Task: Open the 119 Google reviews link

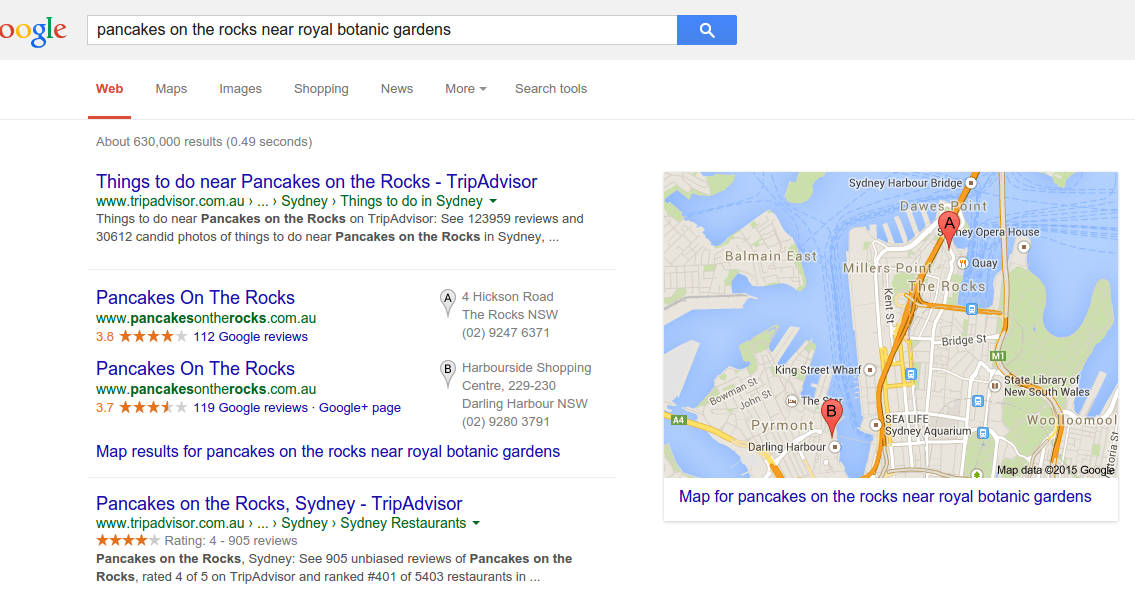Action: (x=250, y=407)
